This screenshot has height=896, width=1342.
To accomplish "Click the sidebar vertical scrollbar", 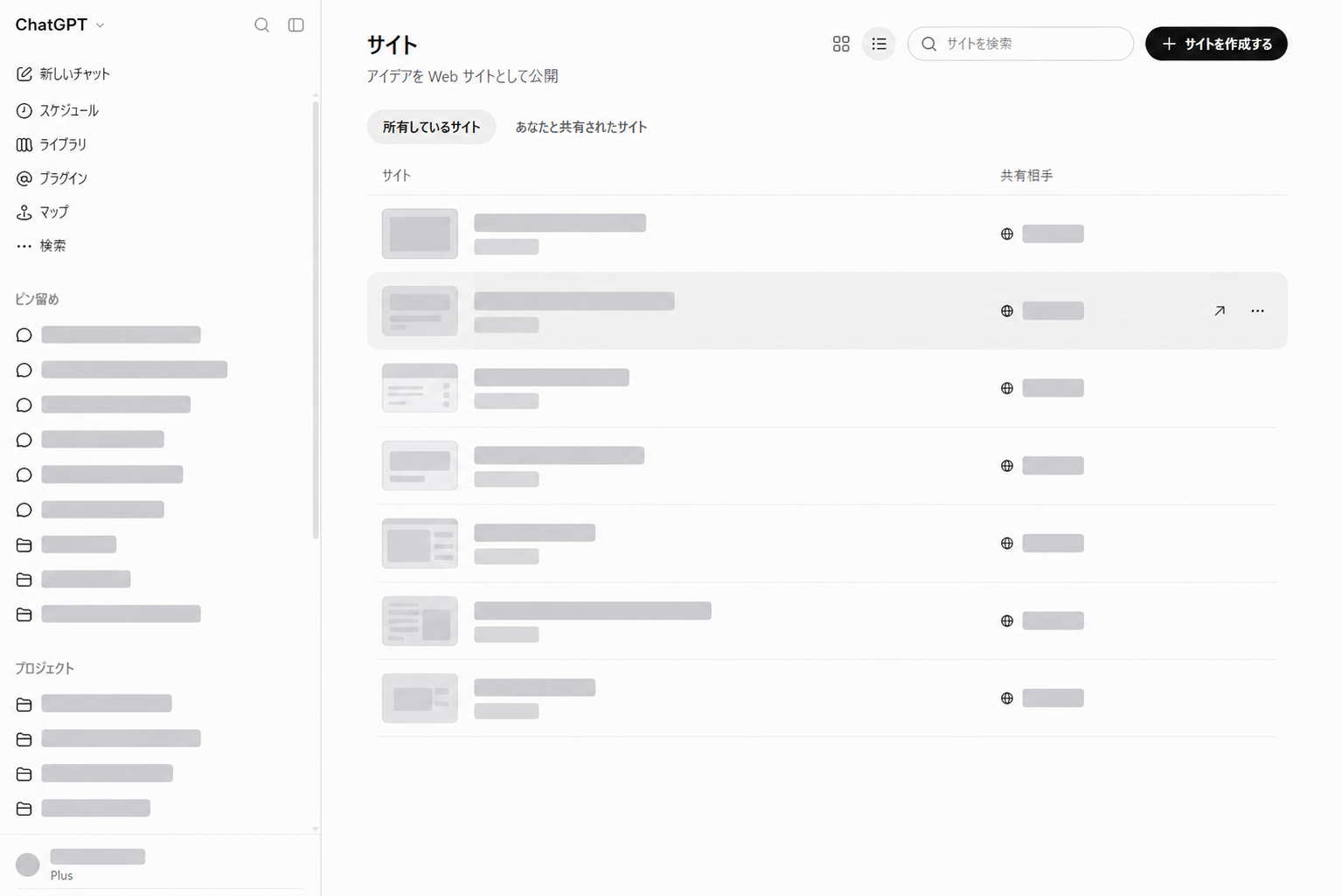I will [316, 319].
